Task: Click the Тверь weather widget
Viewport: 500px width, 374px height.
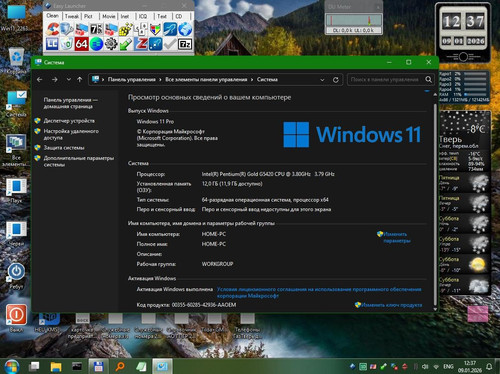Action: coord(465,203)
